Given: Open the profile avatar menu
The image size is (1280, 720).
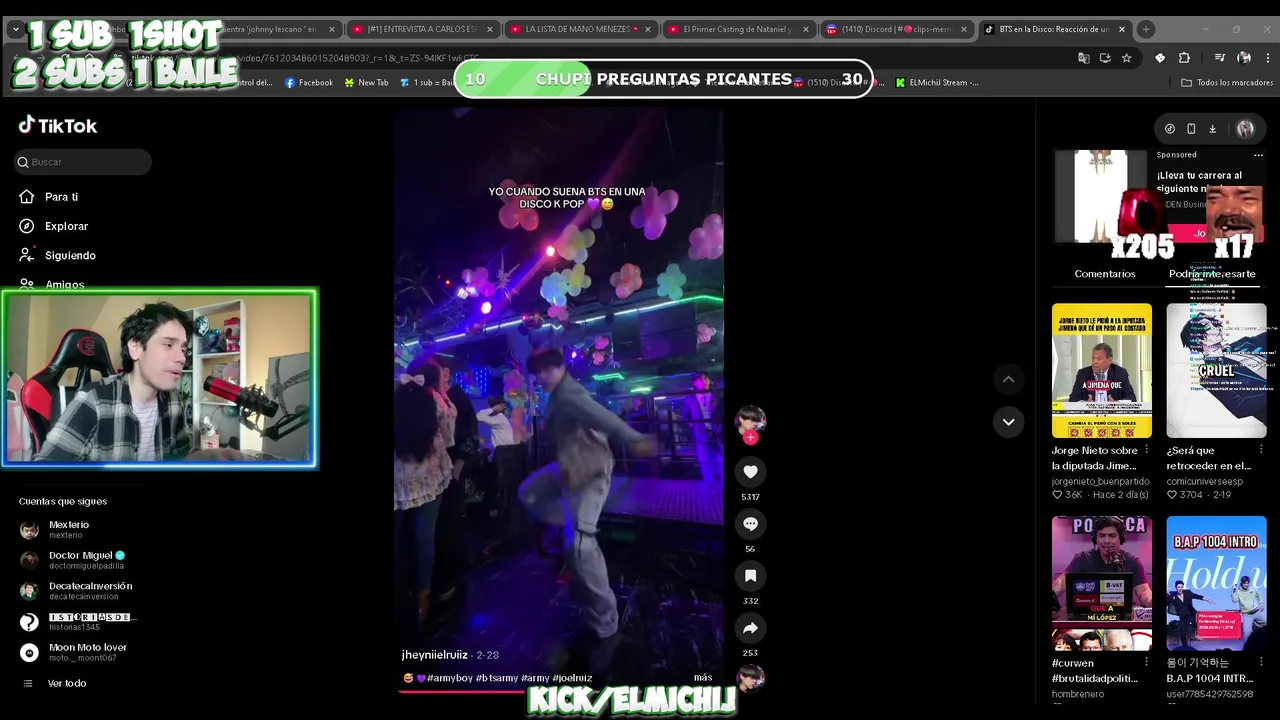Looking at the screenshot, I should [1245, 129].
